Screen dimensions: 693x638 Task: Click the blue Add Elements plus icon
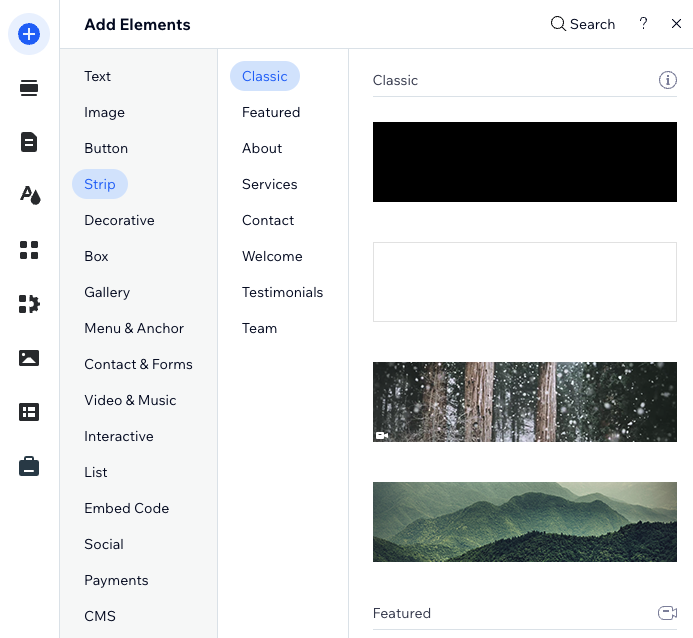[29, 34]
